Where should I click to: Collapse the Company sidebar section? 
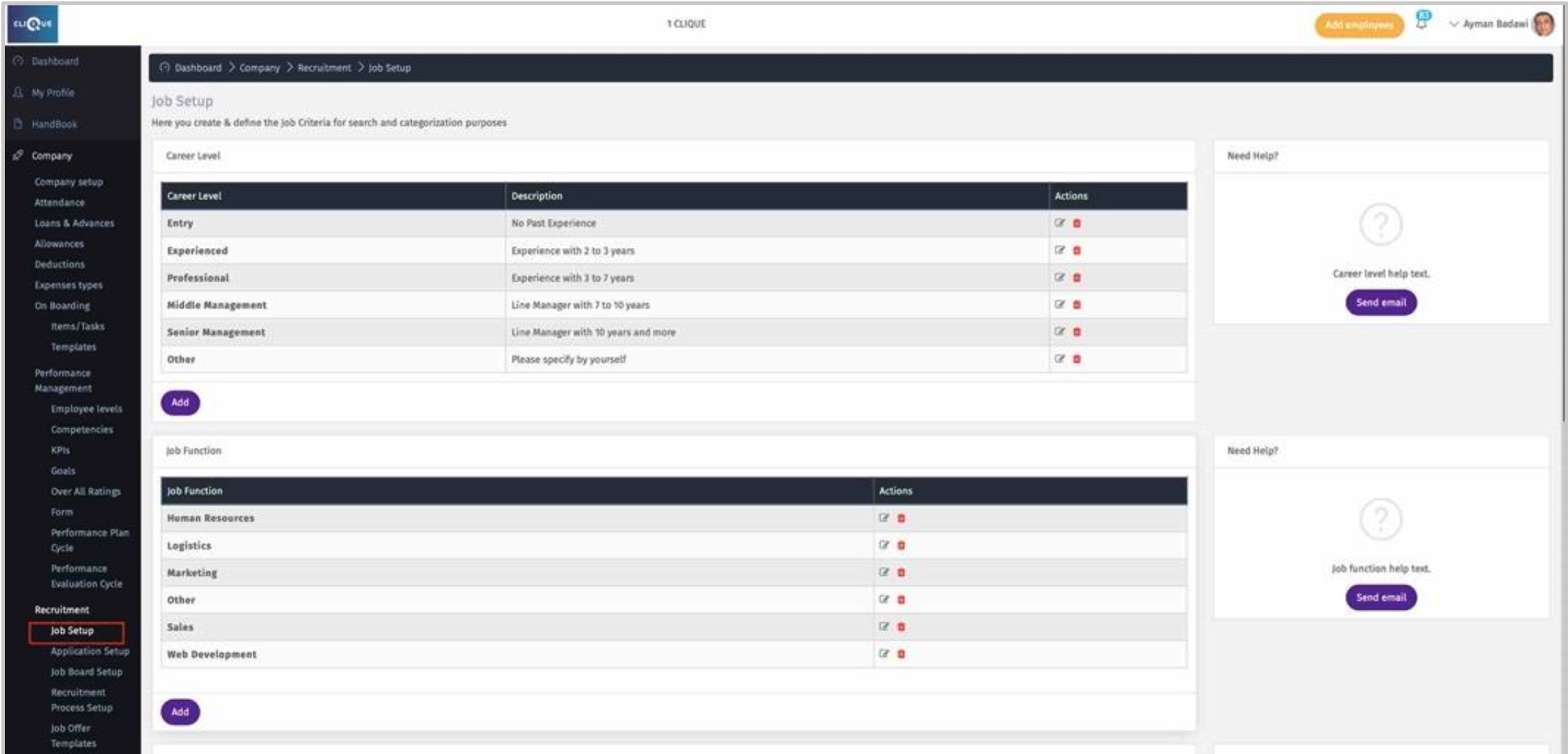52,156
